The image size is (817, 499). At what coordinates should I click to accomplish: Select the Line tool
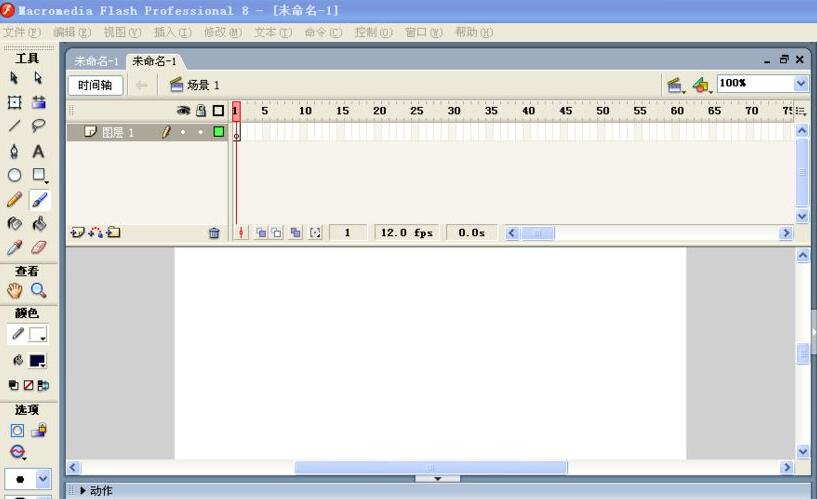coord(14,126)
